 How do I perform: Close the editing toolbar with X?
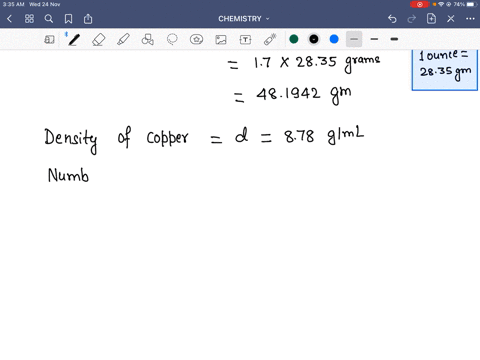451,19
